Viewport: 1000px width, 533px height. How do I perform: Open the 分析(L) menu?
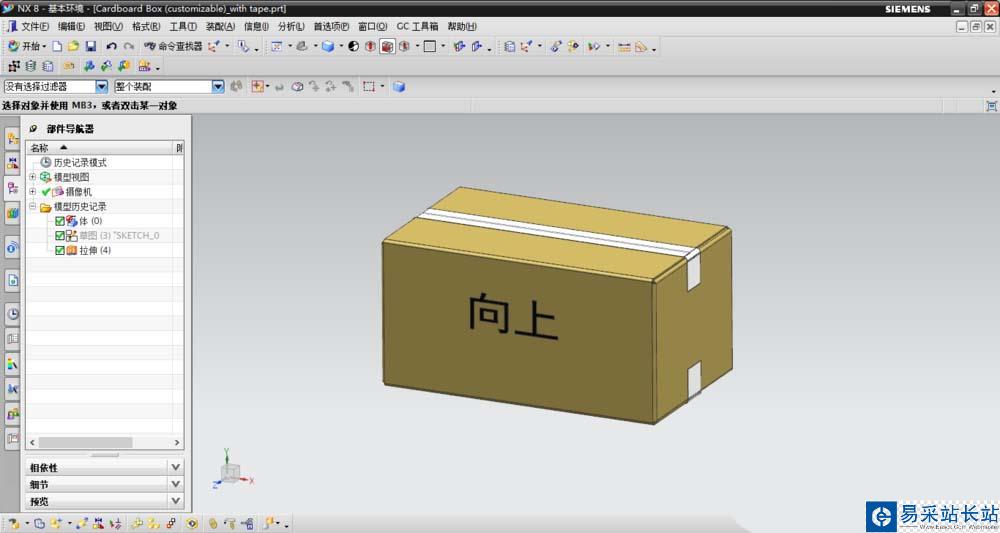pyautogui.click(x=291, y=26)
